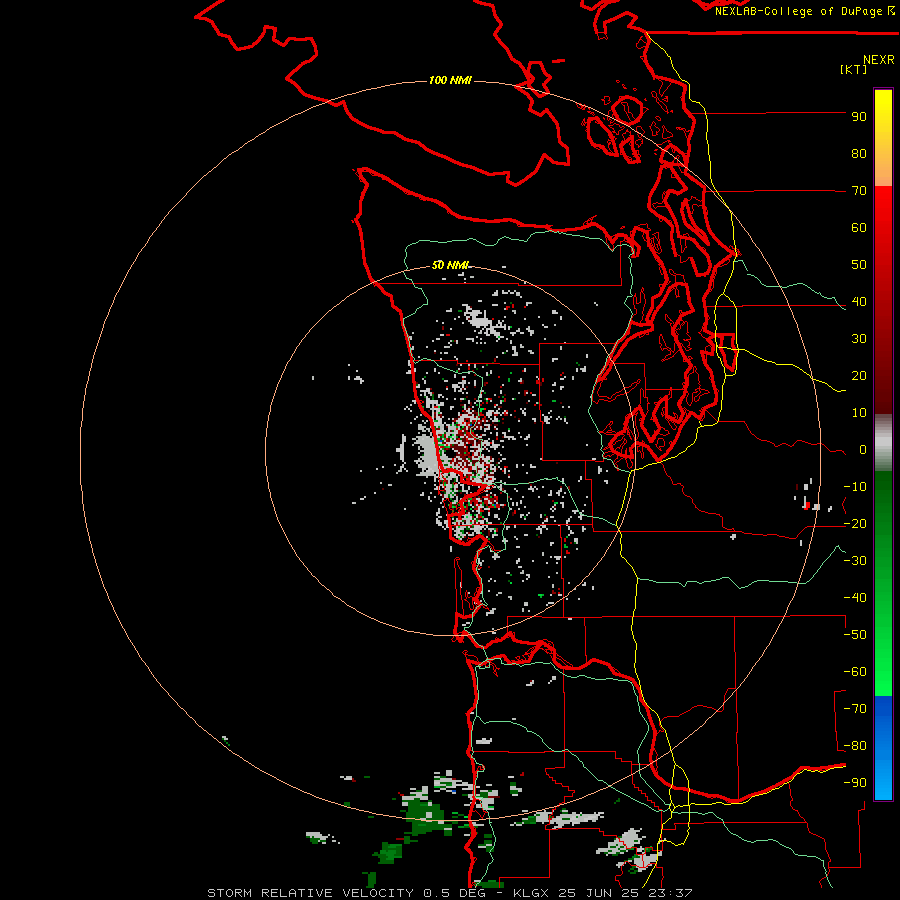Screen dimensions: 900x900
Task: Click the positive 50 knot scale label
Action: 859,265
